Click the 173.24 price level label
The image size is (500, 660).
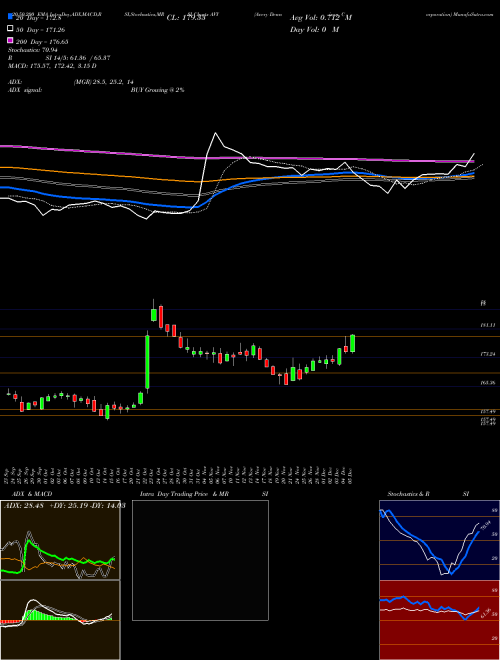(x=488, y=354)
